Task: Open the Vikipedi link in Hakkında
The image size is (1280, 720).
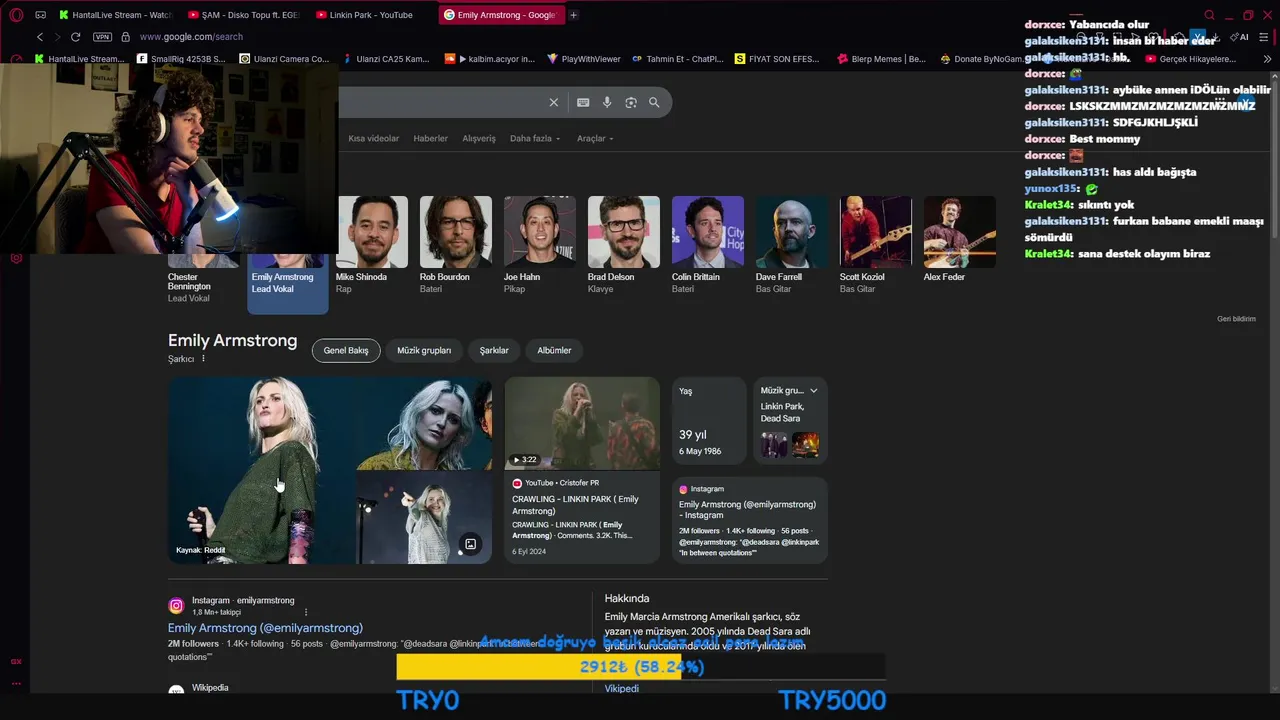Action: pyautogui.click(x=621, y=688)
